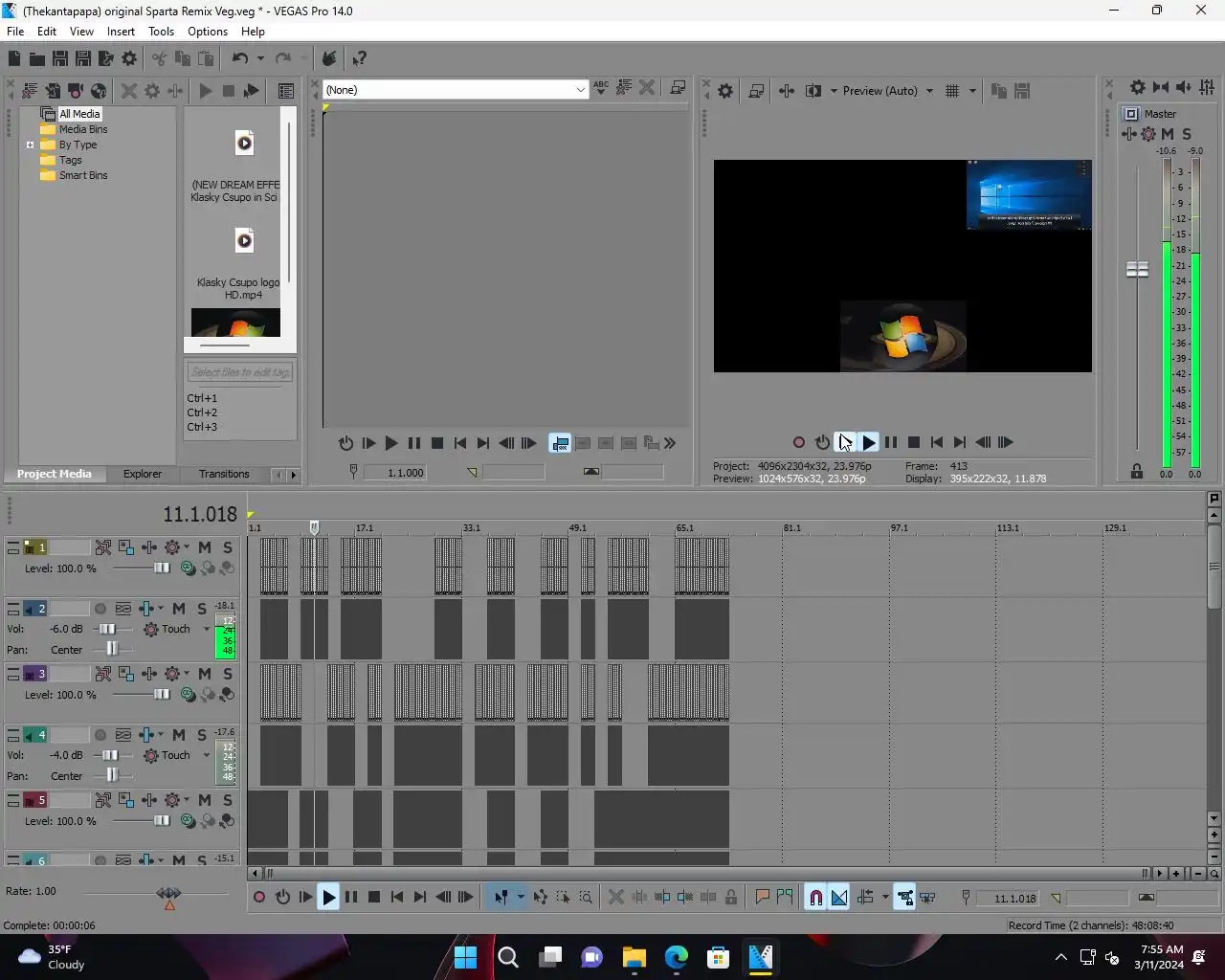The height and width of the screenshot is (980, 1225).
Task: Click the Insert Region icon
Action: (785, 897)
